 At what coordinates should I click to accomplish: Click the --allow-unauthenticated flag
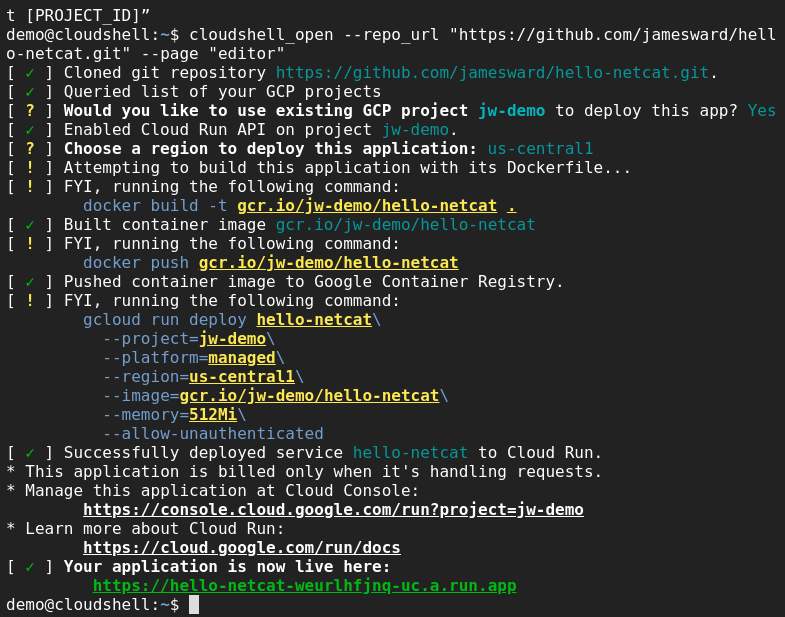pos(213,434)
